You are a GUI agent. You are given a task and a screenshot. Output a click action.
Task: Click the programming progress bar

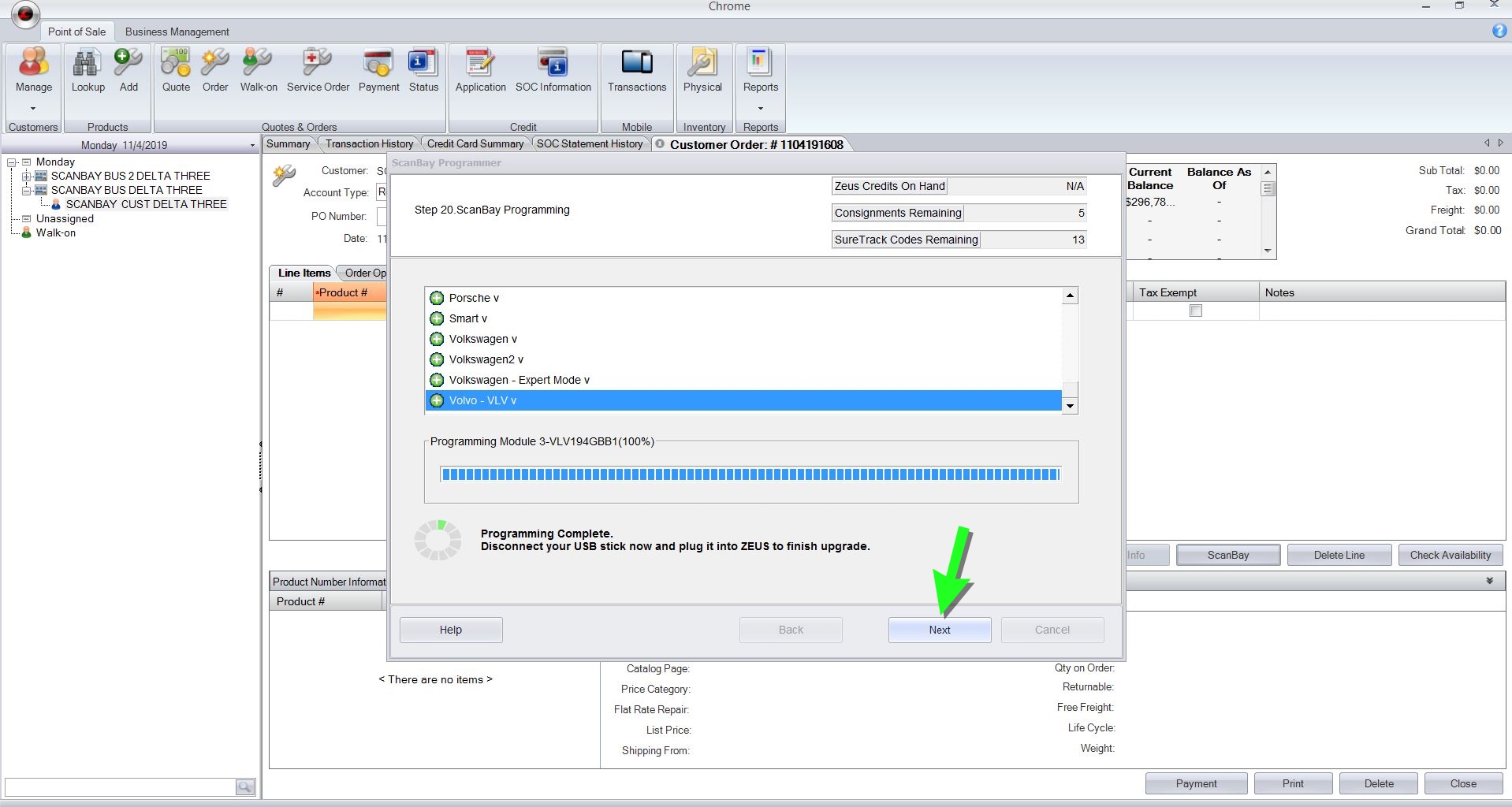click(x=750, y=474)
